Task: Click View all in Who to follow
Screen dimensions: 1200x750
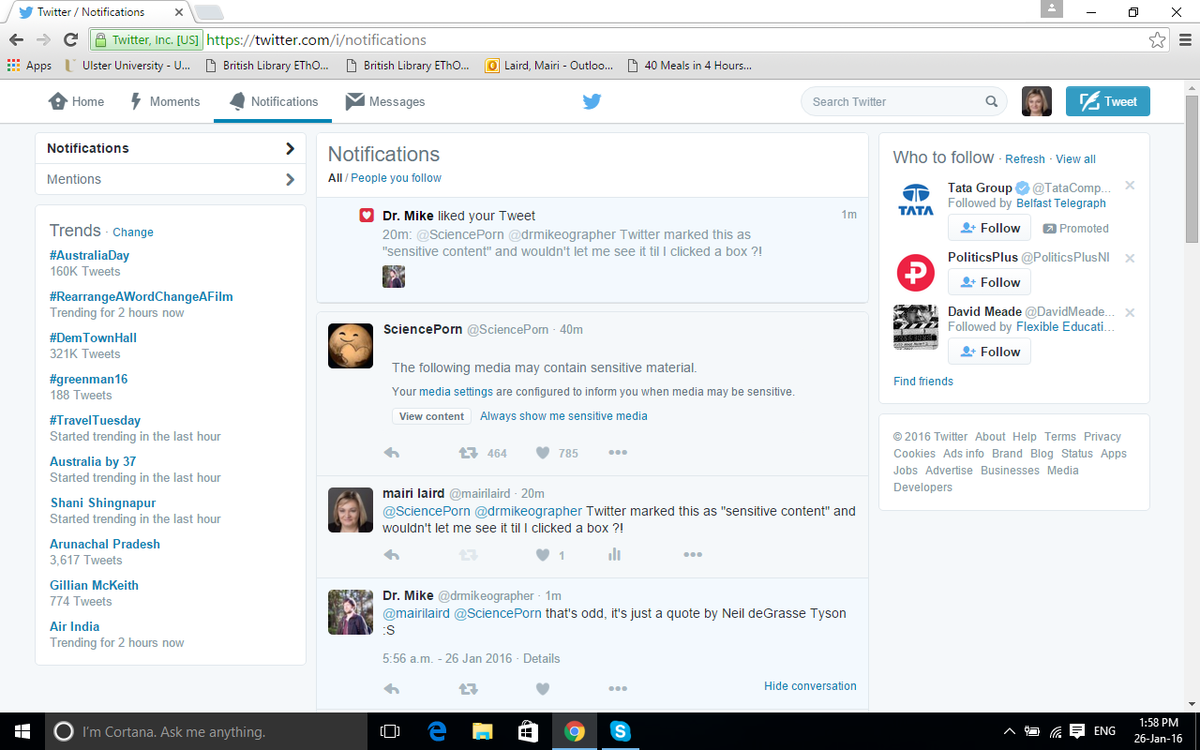Action: [1076, 159]
